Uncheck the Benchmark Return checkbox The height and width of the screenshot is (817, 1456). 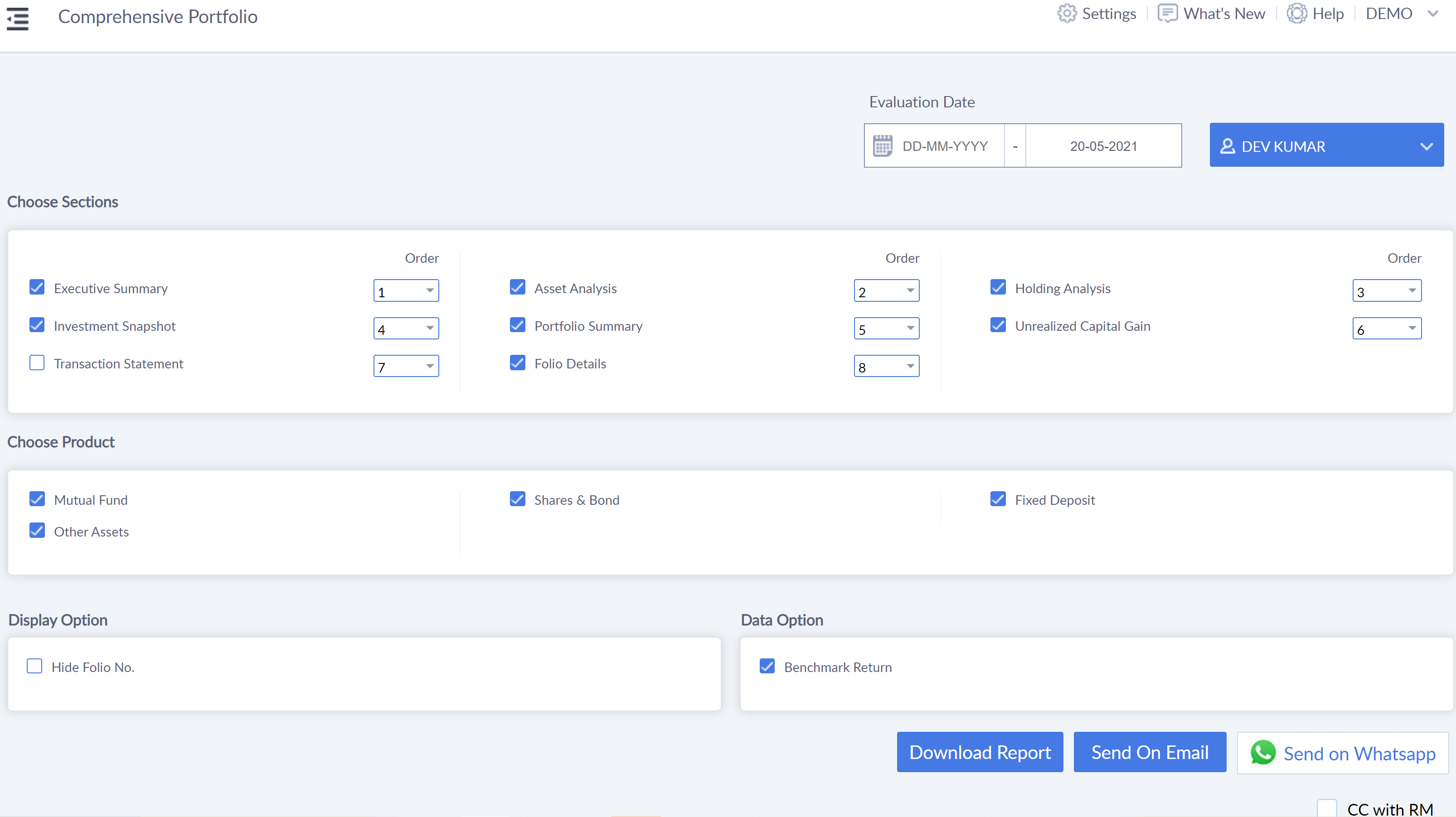coord(767,666)
